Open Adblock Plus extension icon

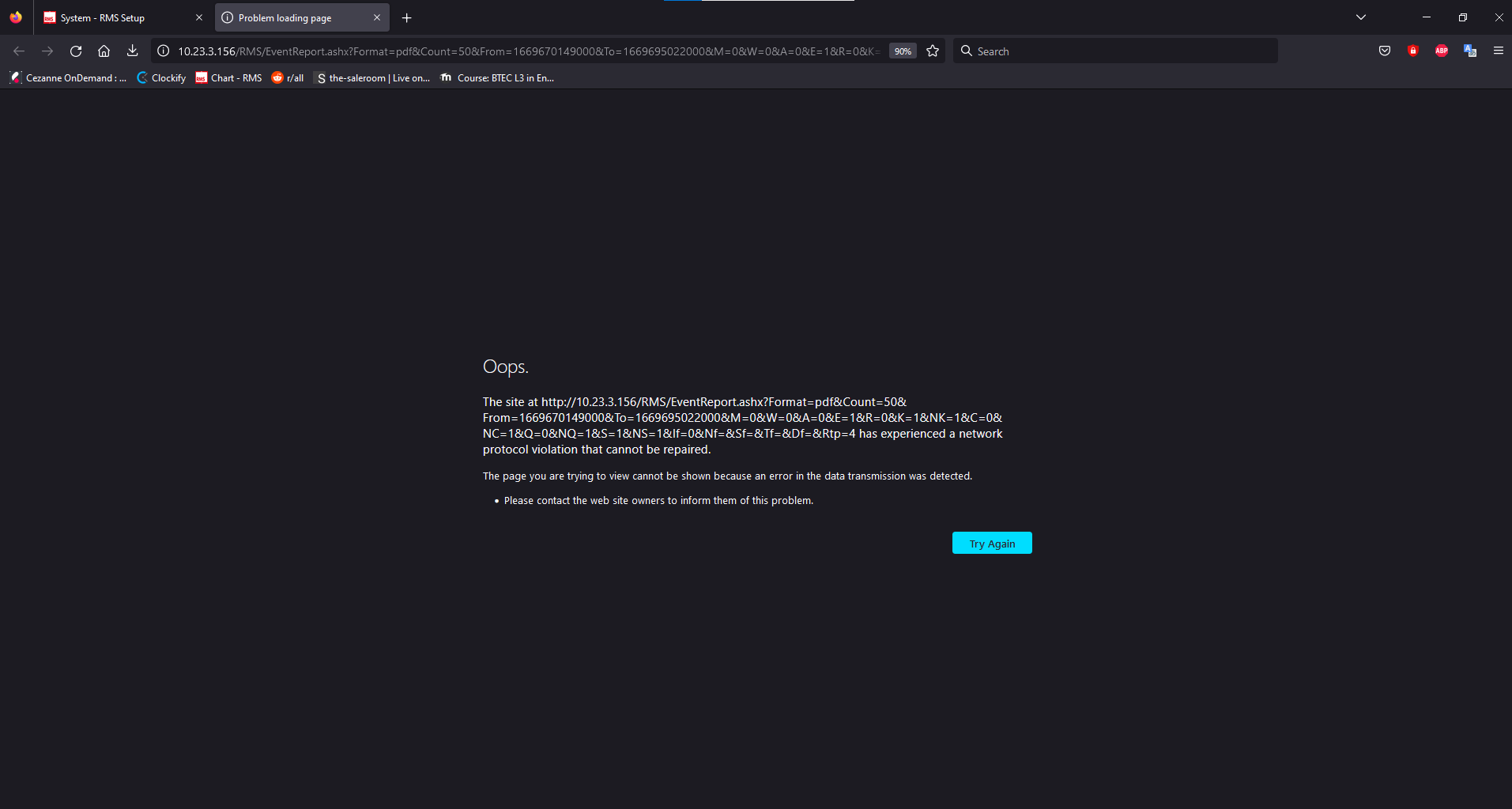coord(1442,51)
